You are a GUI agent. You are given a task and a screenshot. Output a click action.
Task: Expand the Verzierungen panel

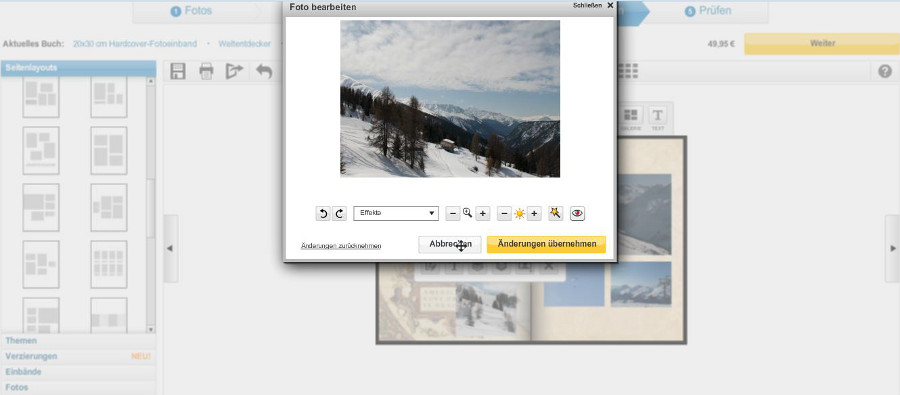click(x=78, y=357)
